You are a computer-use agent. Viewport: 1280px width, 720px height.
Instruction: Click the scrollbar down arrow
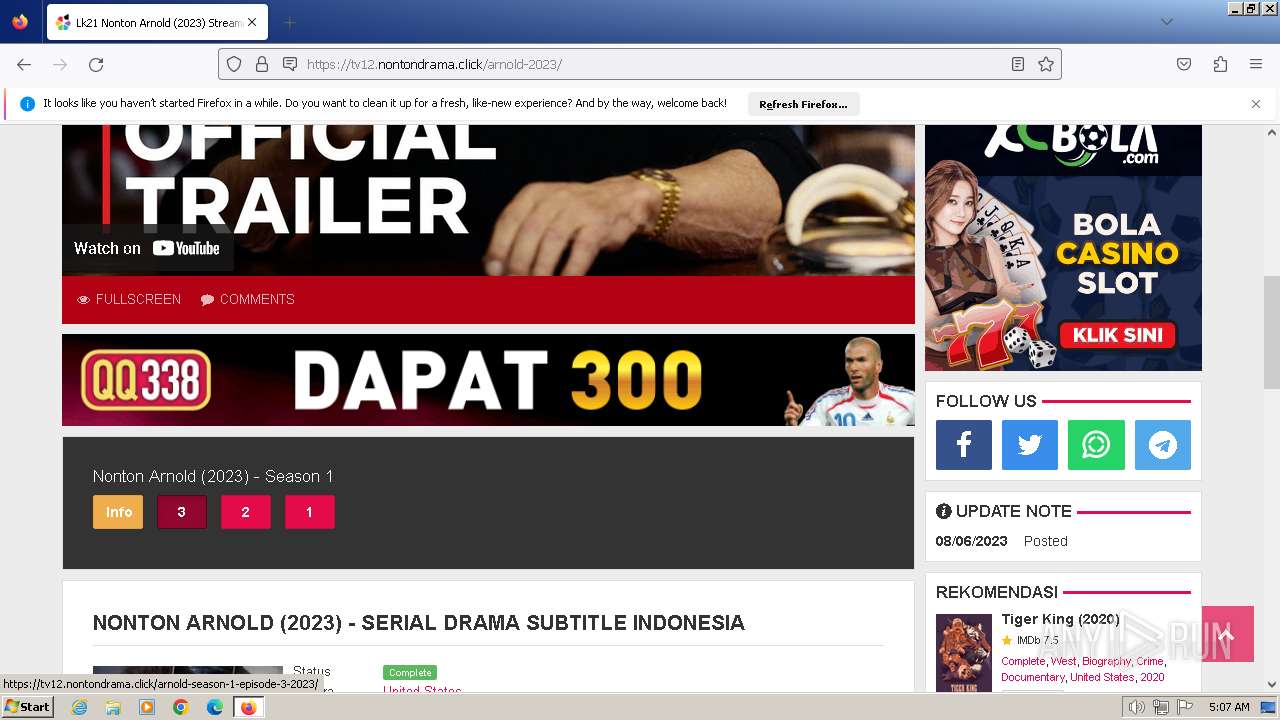point(1272,685)
